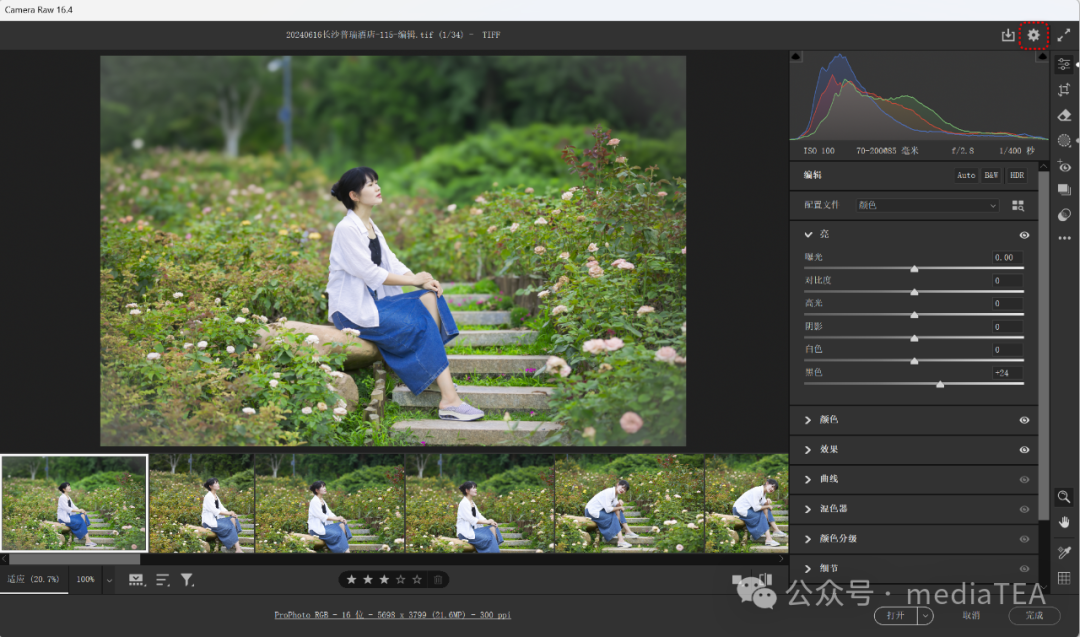Open Camera Raw preferences gear icon
Image resolution: width=1080 pixels, height=637 pixels.
[1033, 35]
